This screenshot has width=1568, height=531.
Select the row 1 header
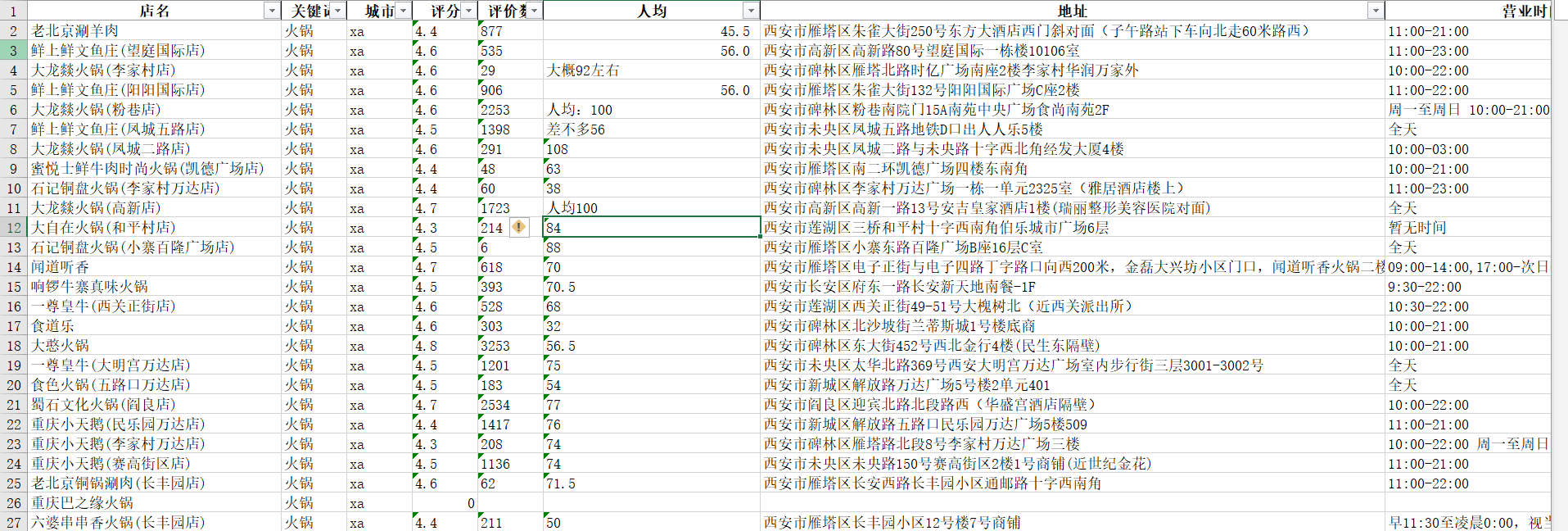pos(14,11)
